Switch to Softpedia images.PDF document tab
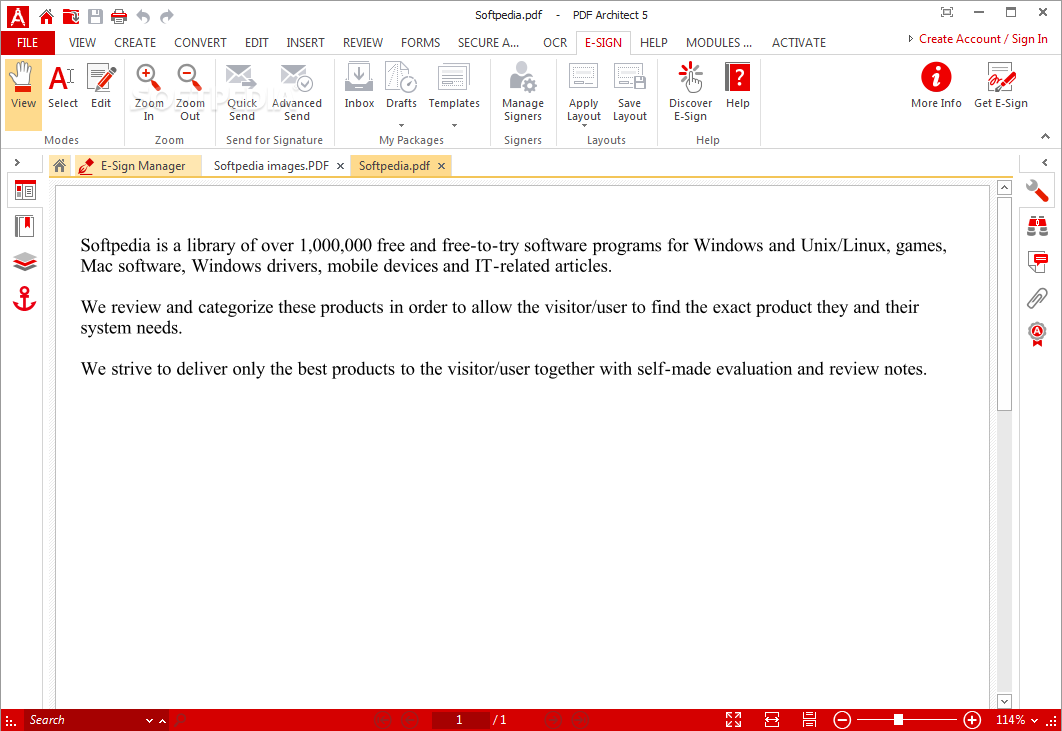 pyautogui.click(x=271, y=166)
